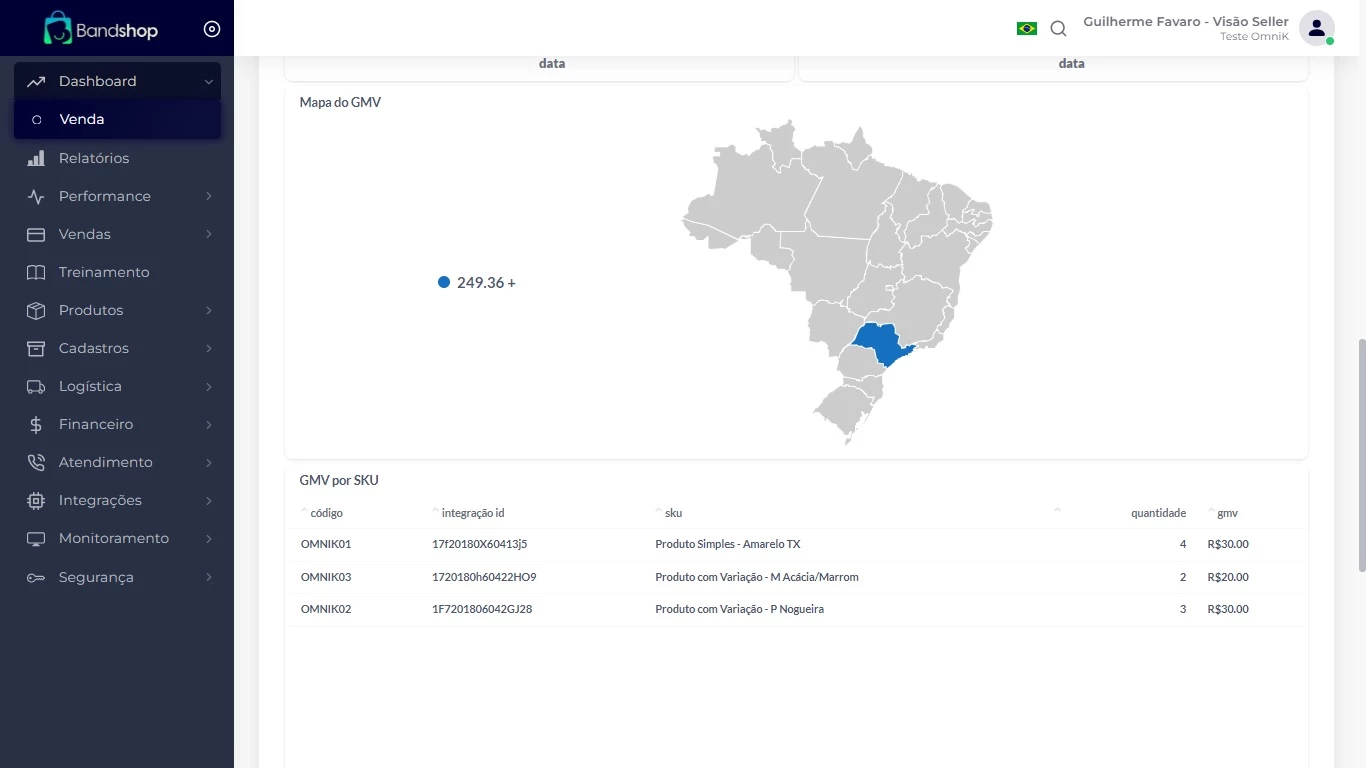Collapse the Dashboard menu chevron
Screen dimensions: 1366x768
point(208,82)
